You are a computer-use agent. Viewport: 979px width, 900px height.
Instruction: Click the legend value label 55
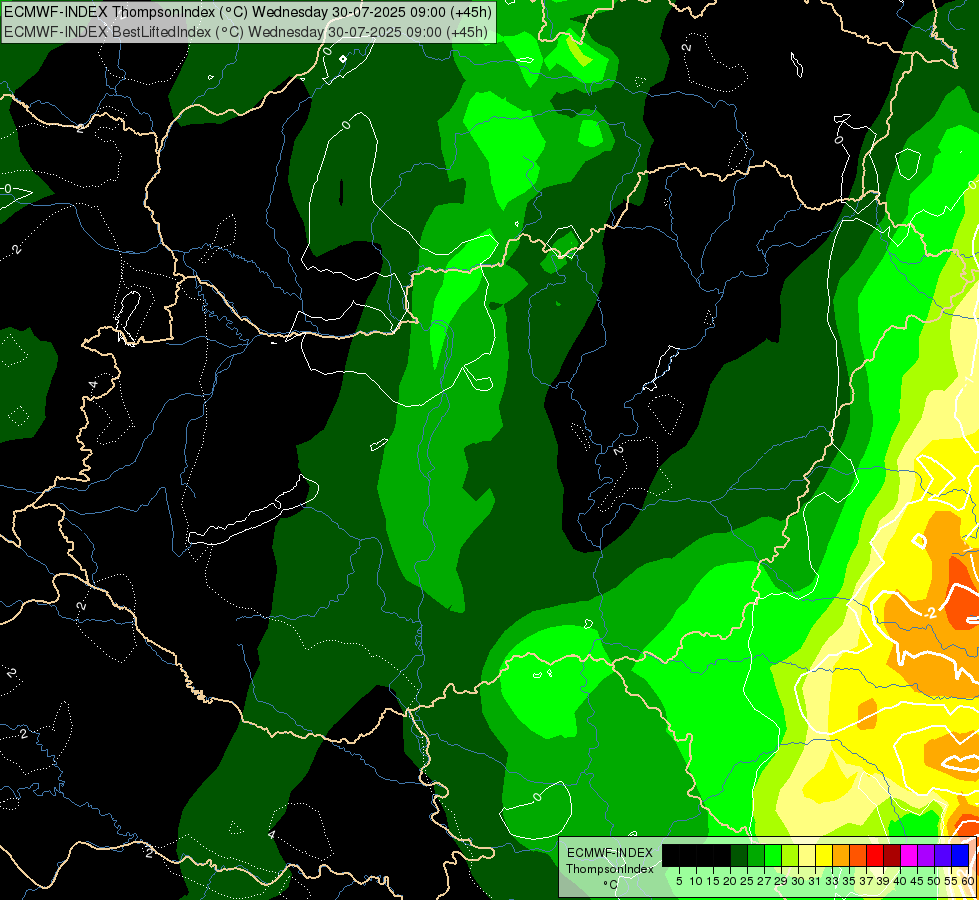click(x=951, y=881)
